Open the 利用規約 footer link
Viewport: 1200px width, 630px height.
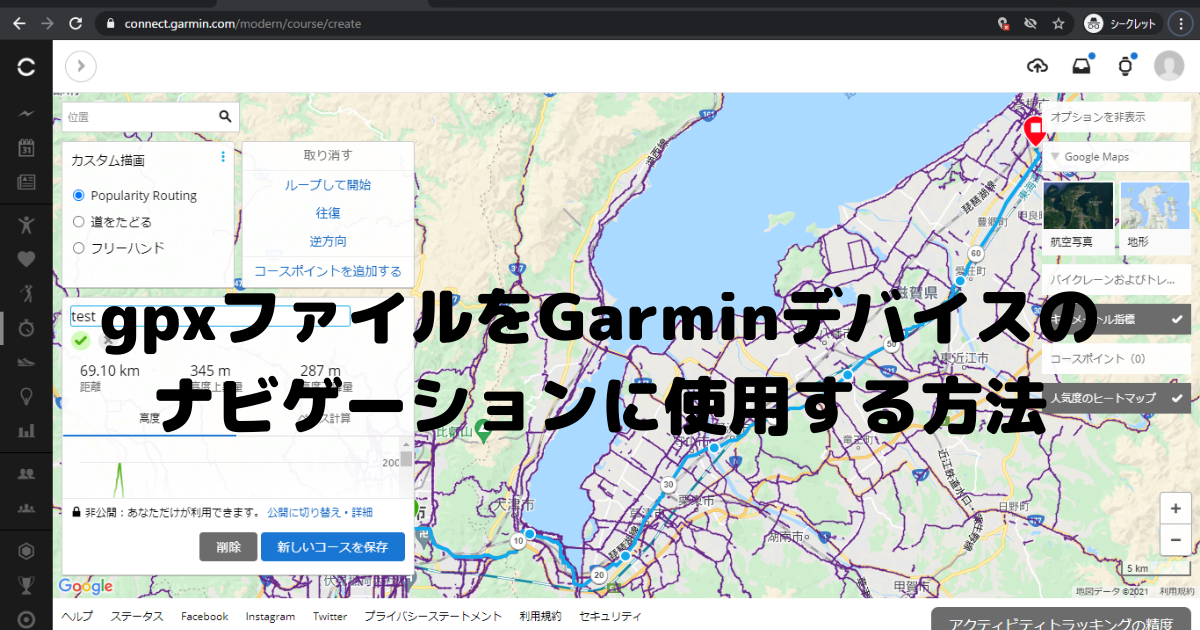pos(541,616)
